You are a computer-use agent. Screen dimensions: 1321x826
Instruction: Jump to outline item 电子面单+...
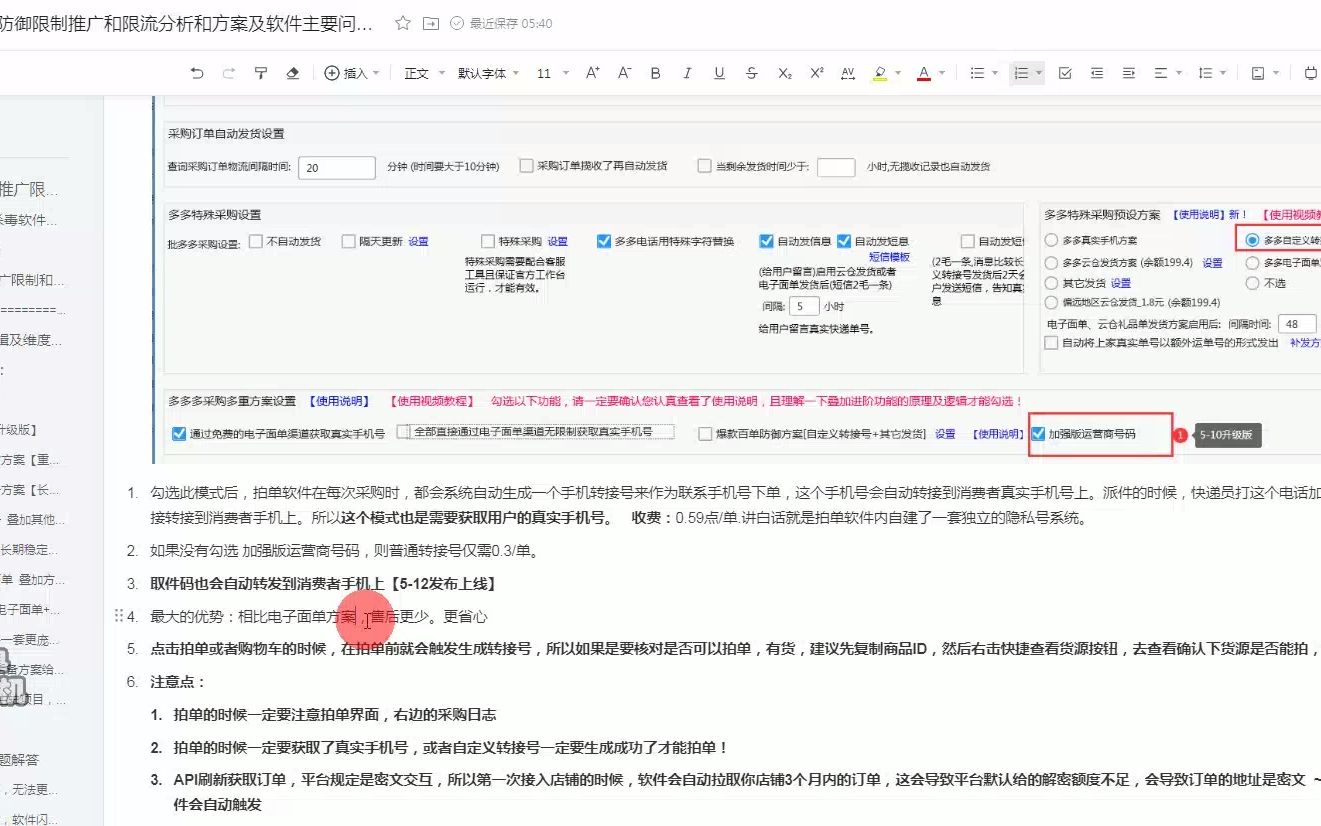(30, 610)
